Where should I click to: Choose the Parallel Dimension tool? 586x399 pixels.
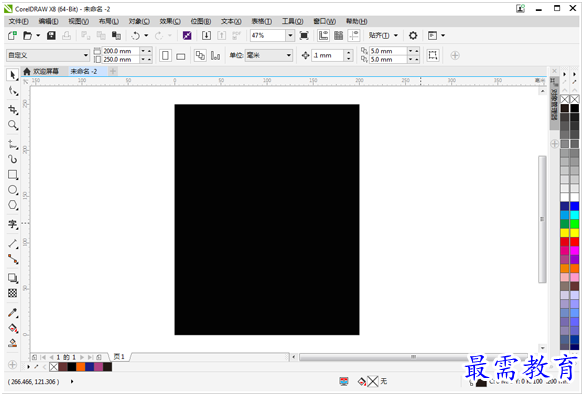point(13,244)
